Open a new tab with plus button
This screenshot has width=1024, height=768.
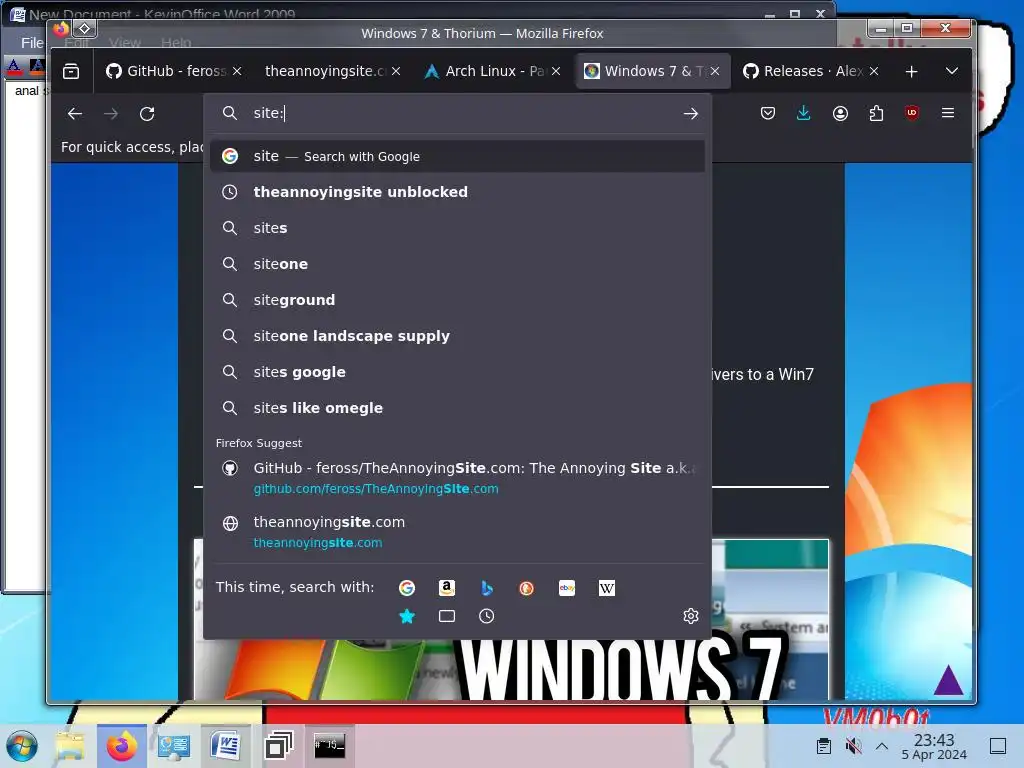(x=912, y=71)
